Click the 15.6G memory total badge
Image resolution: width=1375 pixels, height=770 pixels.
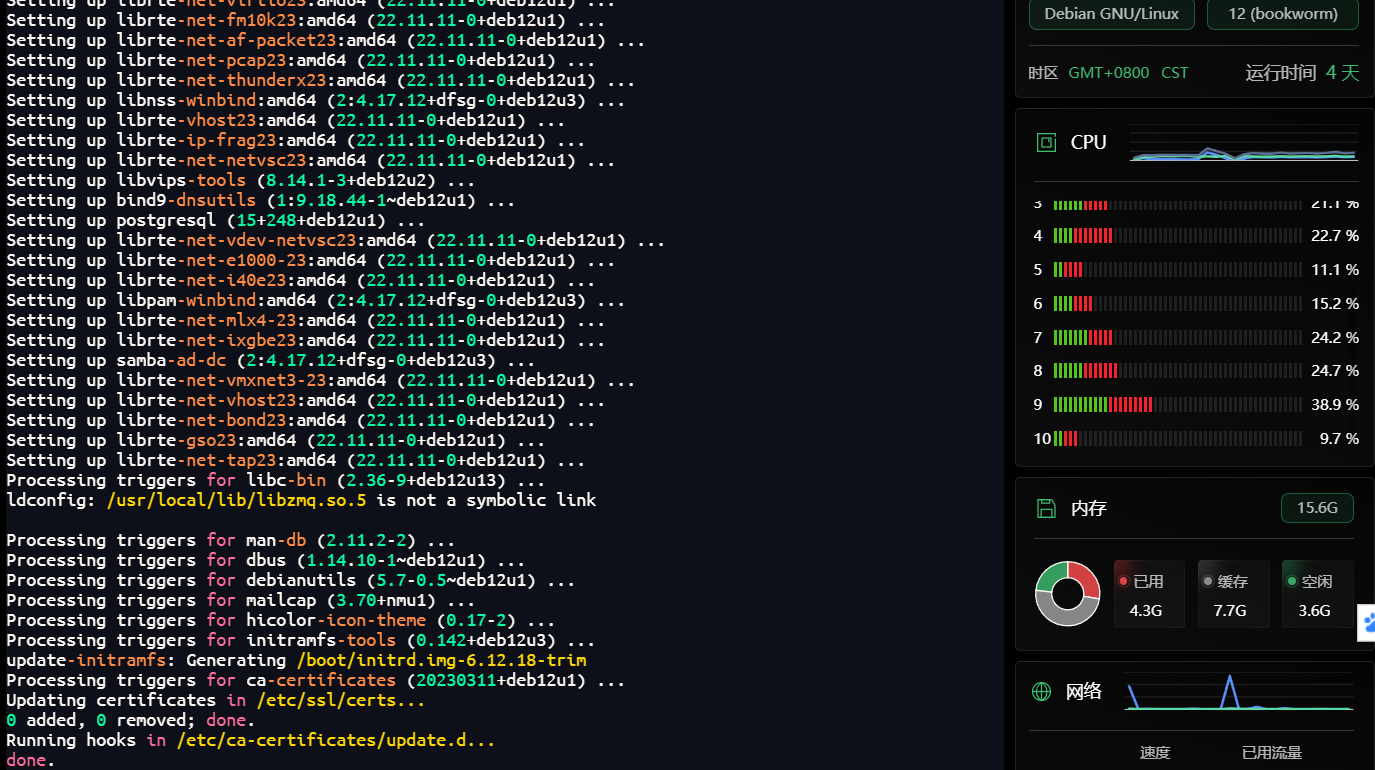[1317, 507]
